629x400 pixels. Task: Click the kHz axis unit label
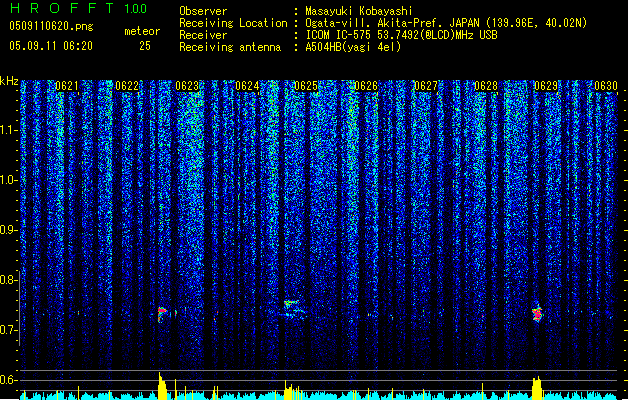(9, 81)
